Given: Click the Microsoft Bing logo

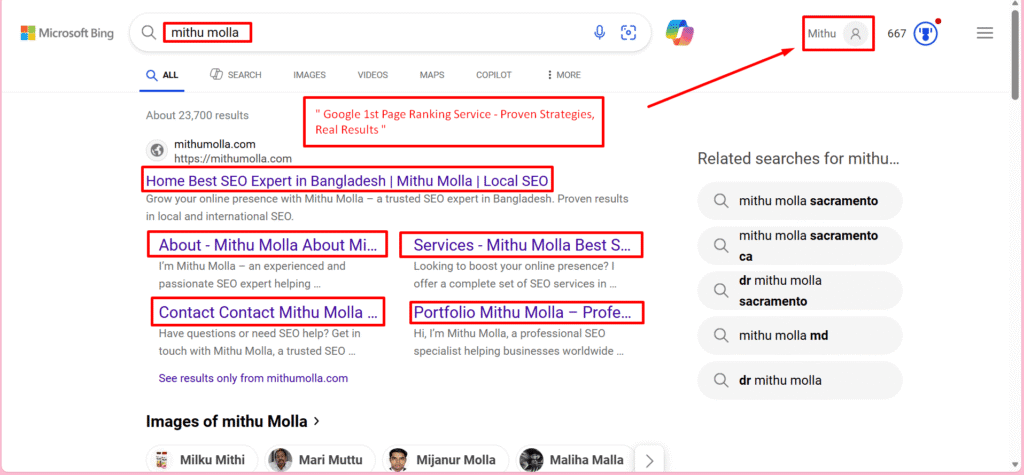Looking at the screenshot, I should [x=67, y=33].
